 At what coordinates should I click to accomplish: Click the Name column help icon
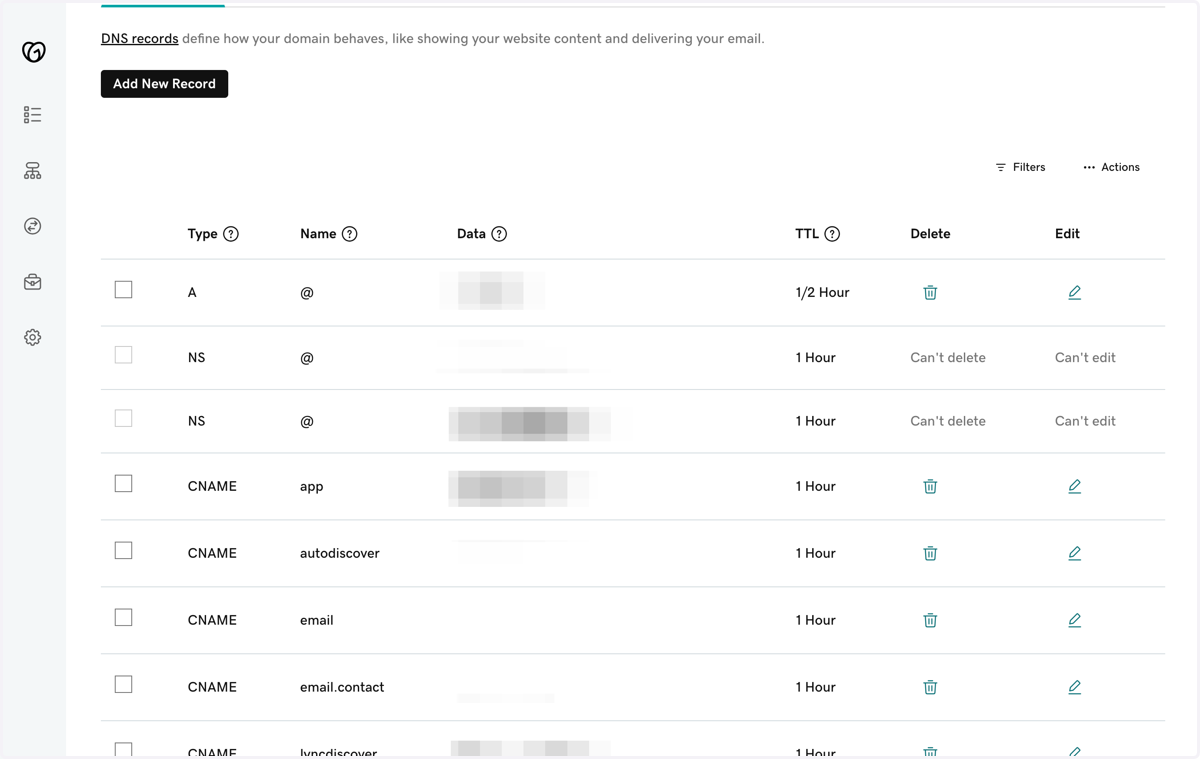[x=349, y=234]
